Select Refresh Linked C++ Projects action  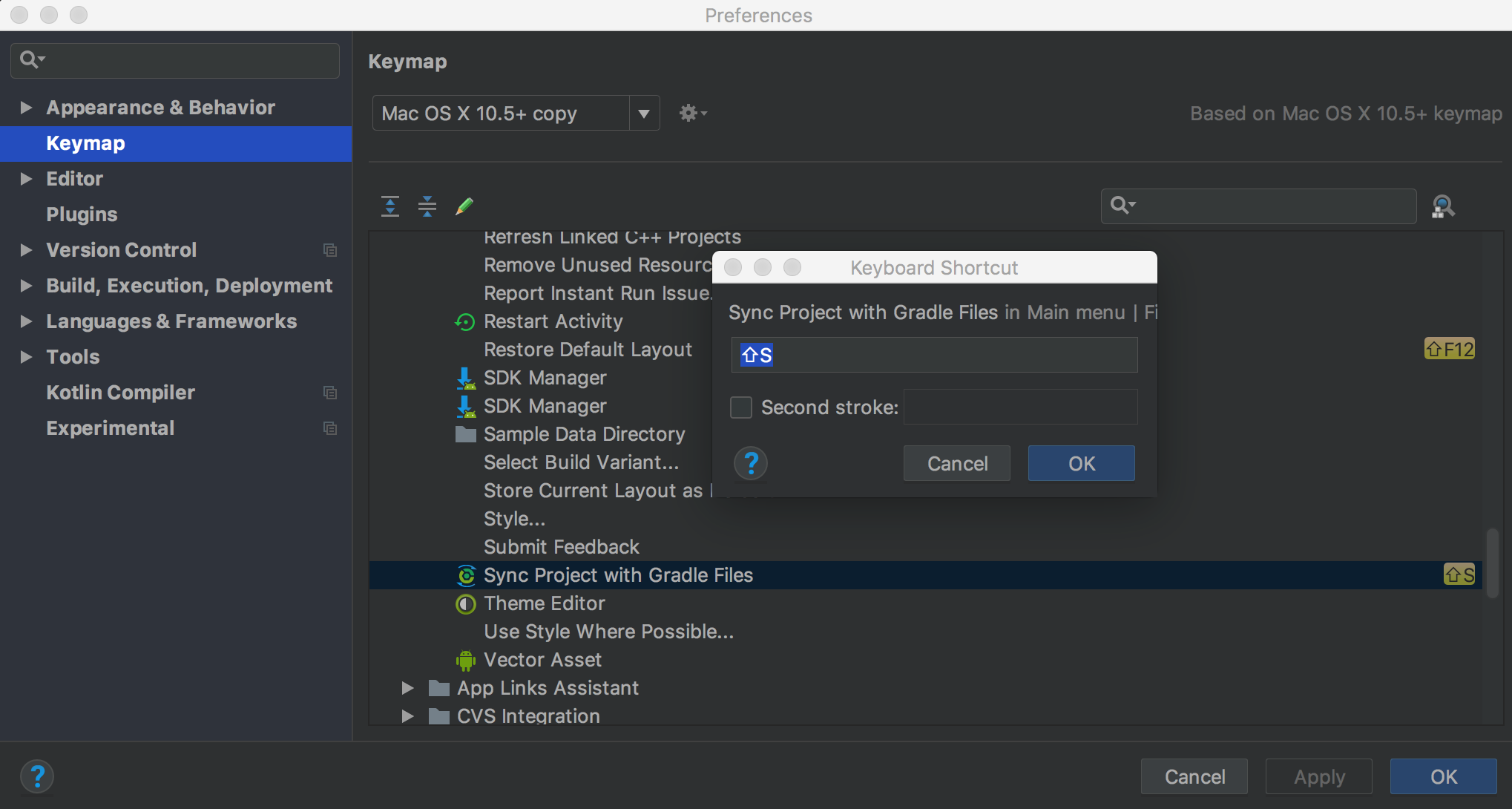tap(612, 238)
